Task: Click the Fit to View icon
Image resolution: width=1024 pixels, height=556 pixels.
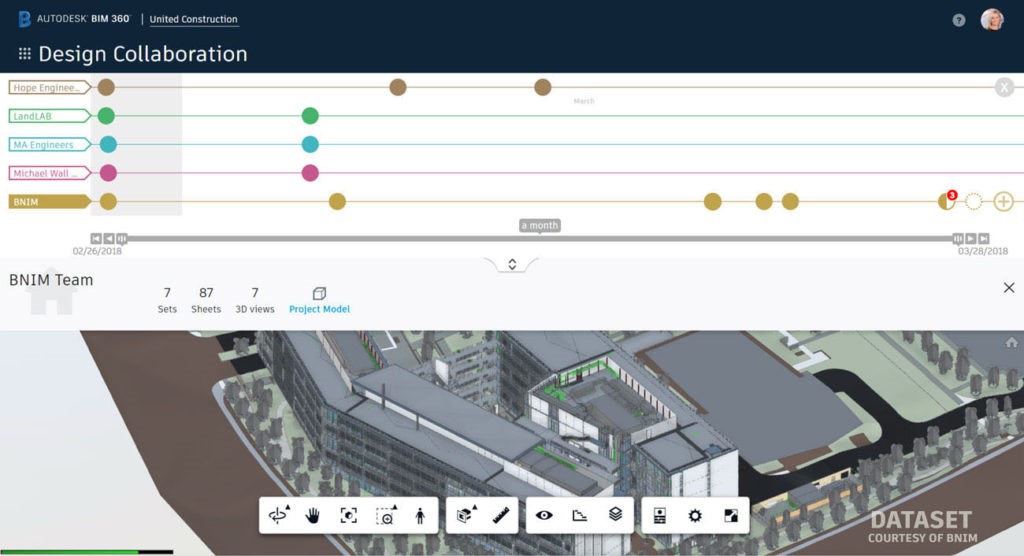Action: [x=349, y=515]
